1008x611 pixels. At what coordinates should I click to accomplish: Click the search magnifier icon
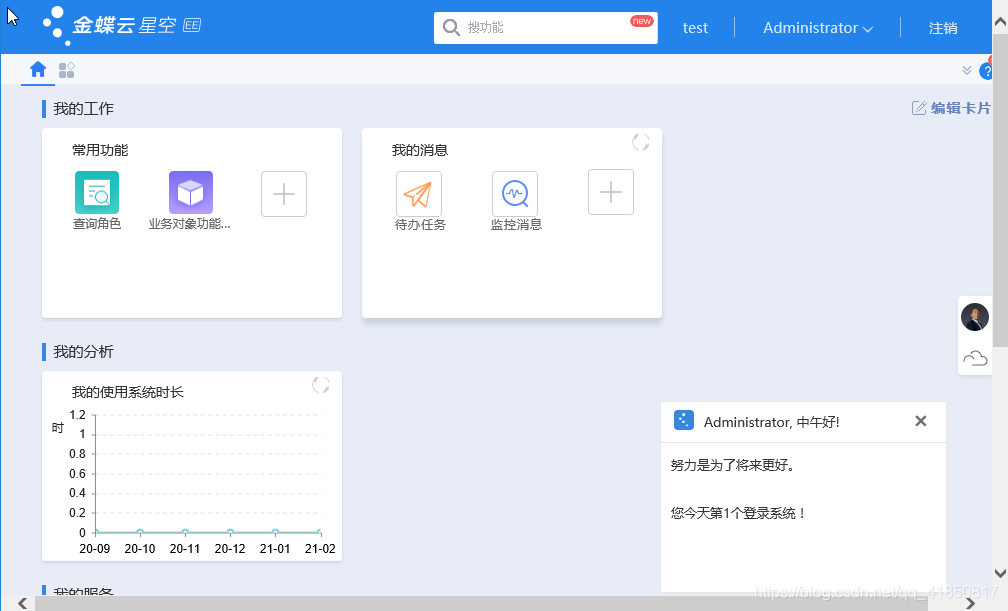point(450,27)
